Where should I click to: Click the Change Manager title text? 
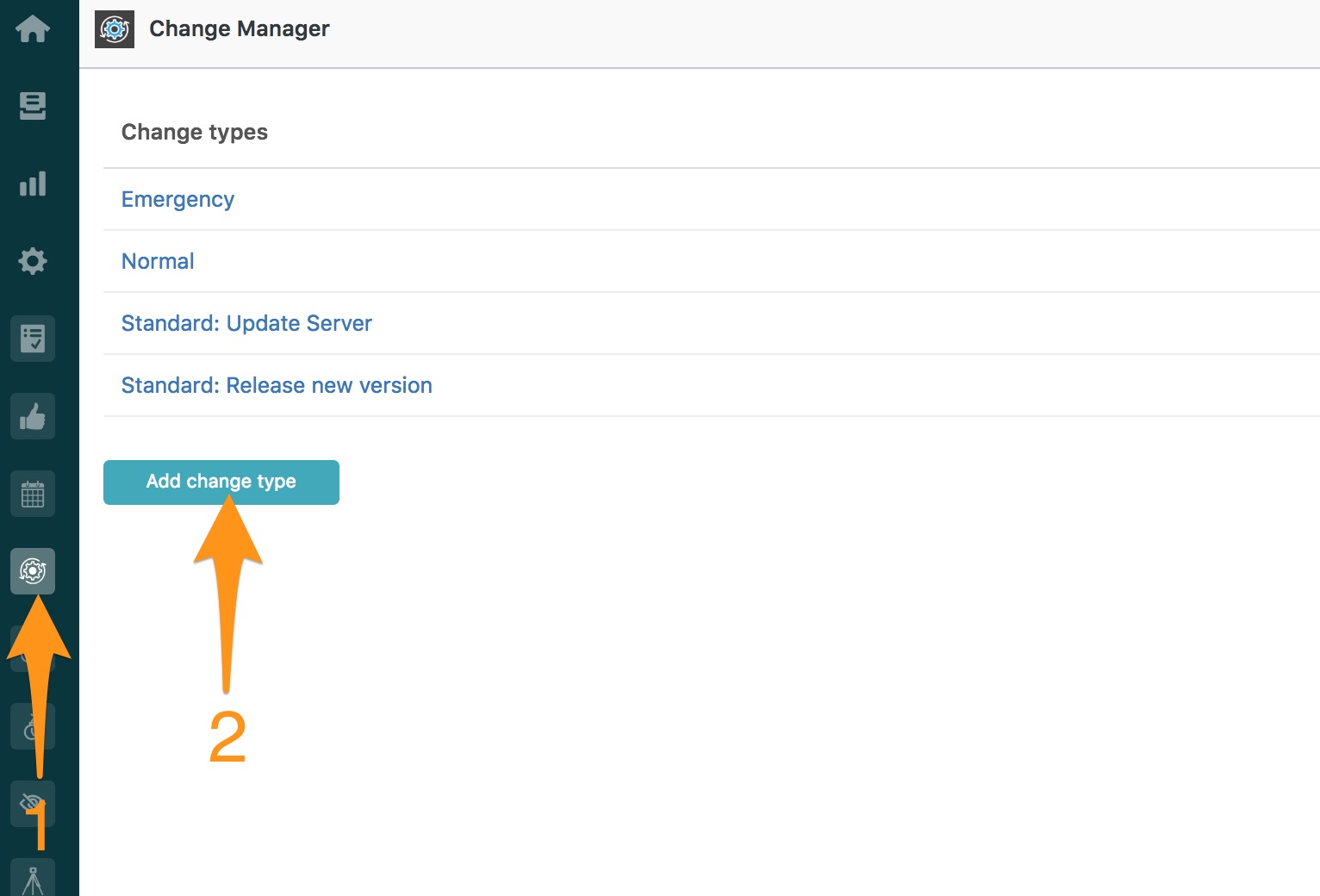coord(240,29)
